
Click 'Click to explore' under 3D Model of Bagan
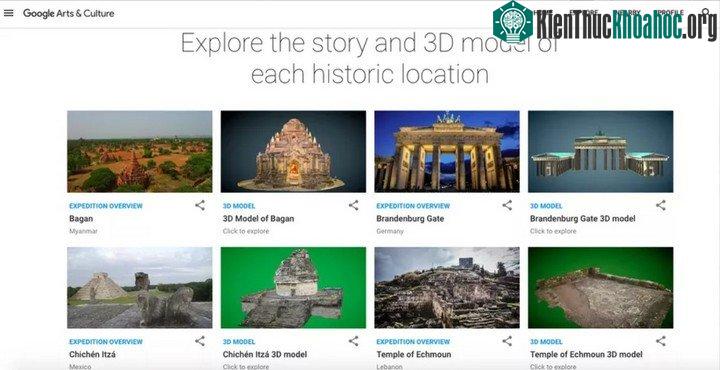[246, 231]
